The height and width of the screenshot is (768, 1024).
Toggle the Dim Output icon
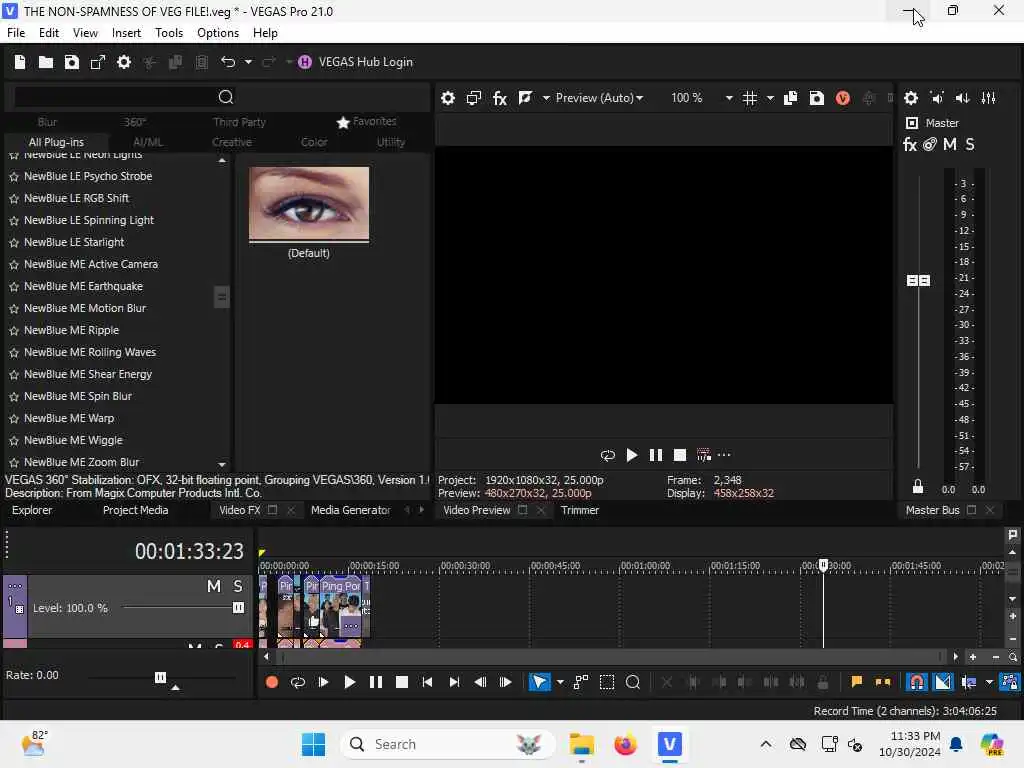(963, 98)
